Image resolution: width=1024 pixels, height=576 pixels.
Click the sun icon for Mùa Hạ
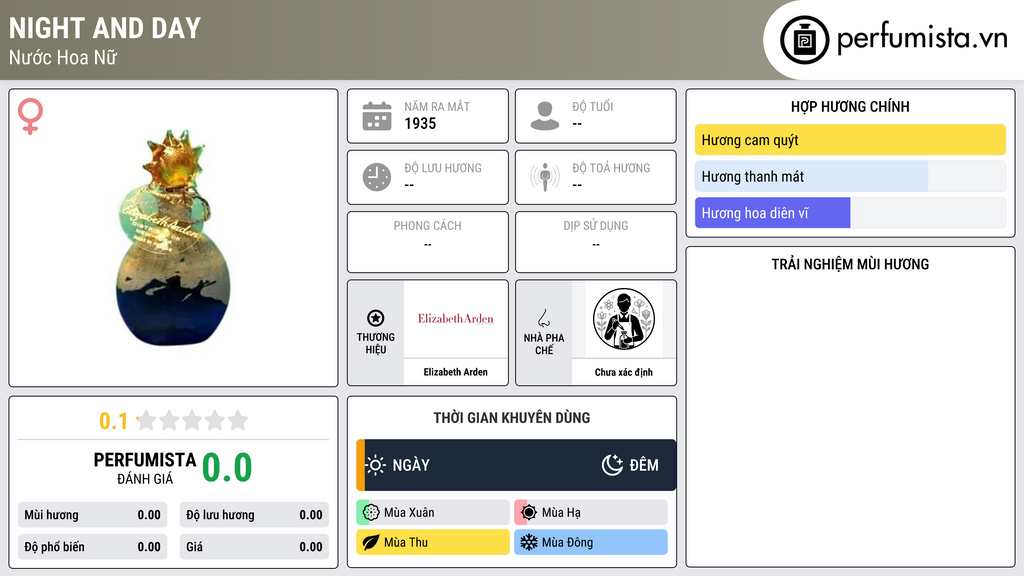529,513
